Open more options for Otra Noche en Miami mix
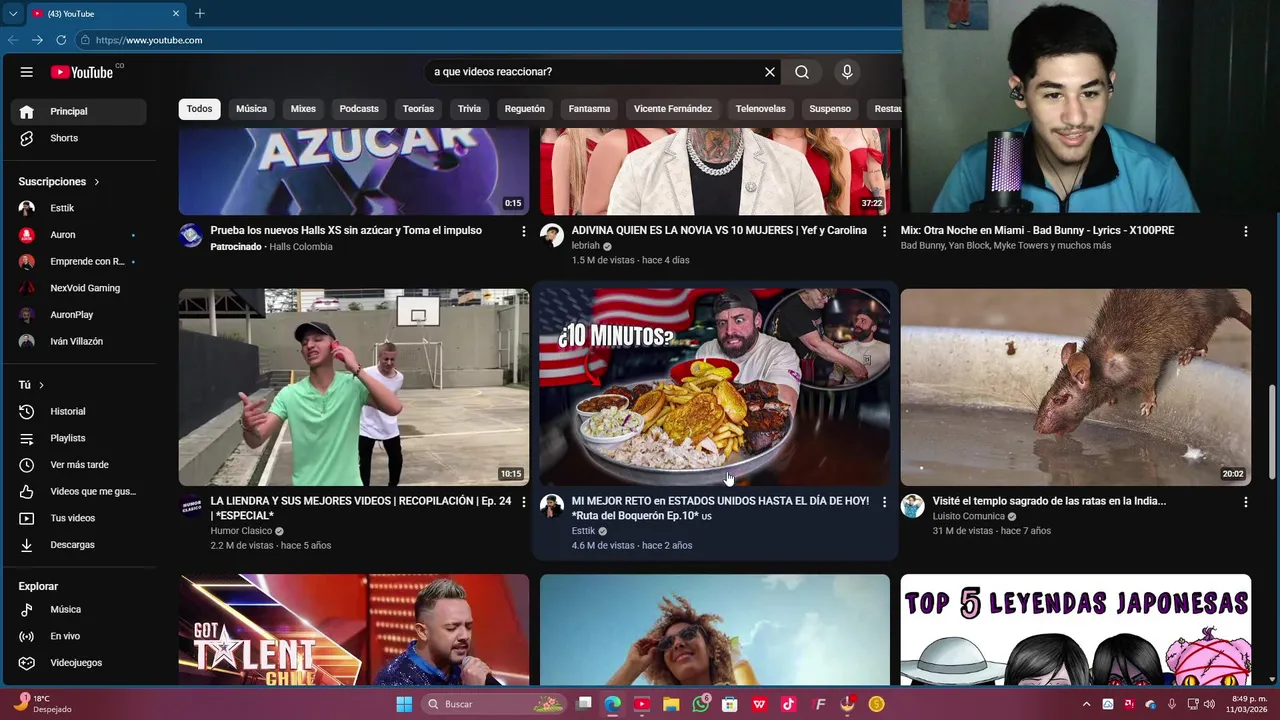 click(1246, 231)
